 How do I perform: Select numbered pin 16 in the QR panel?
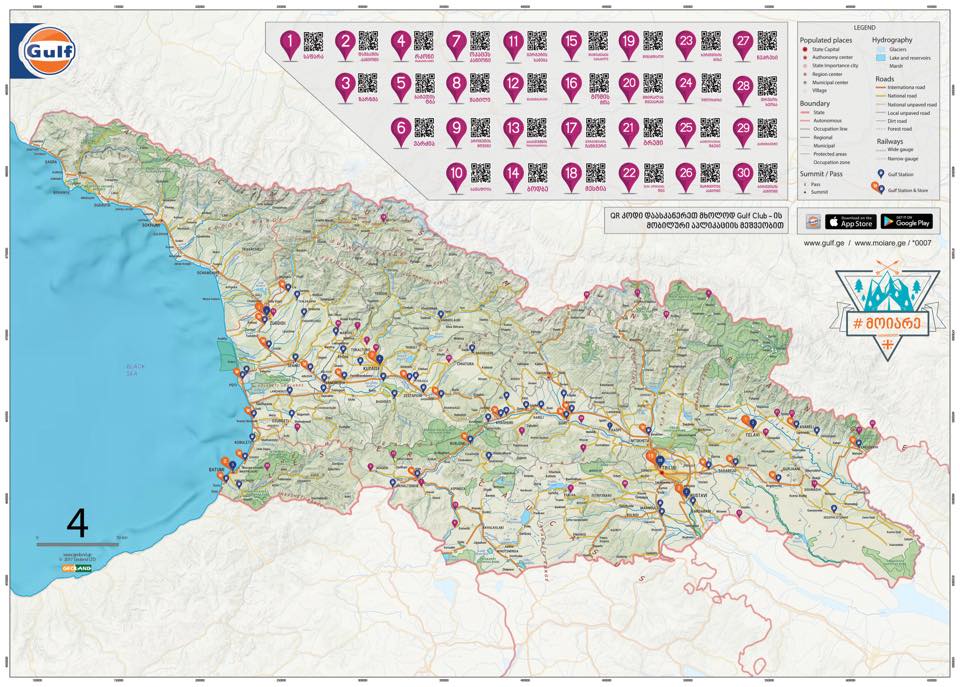click(571, 86)
